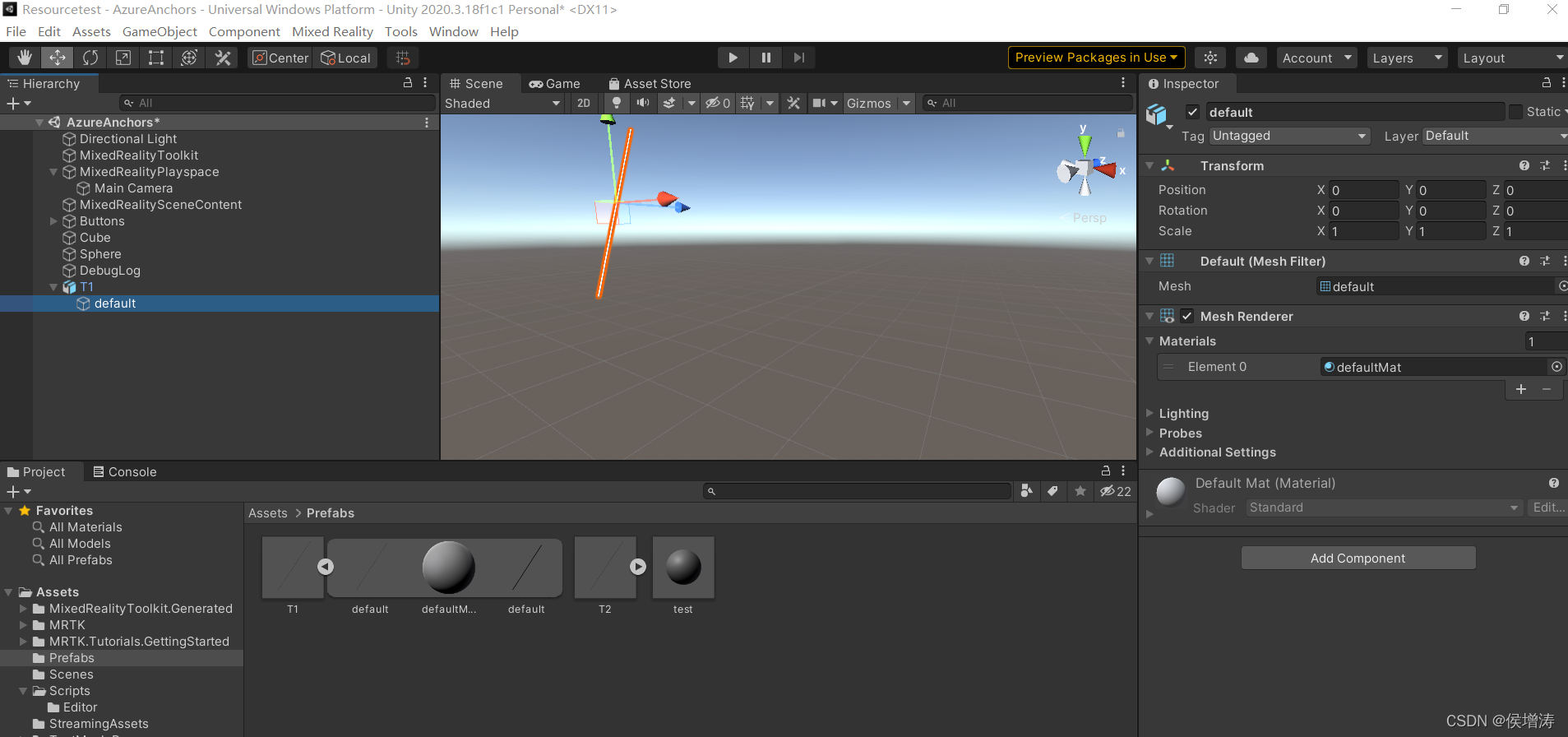Click the shader Edit button

point(1548,508)
